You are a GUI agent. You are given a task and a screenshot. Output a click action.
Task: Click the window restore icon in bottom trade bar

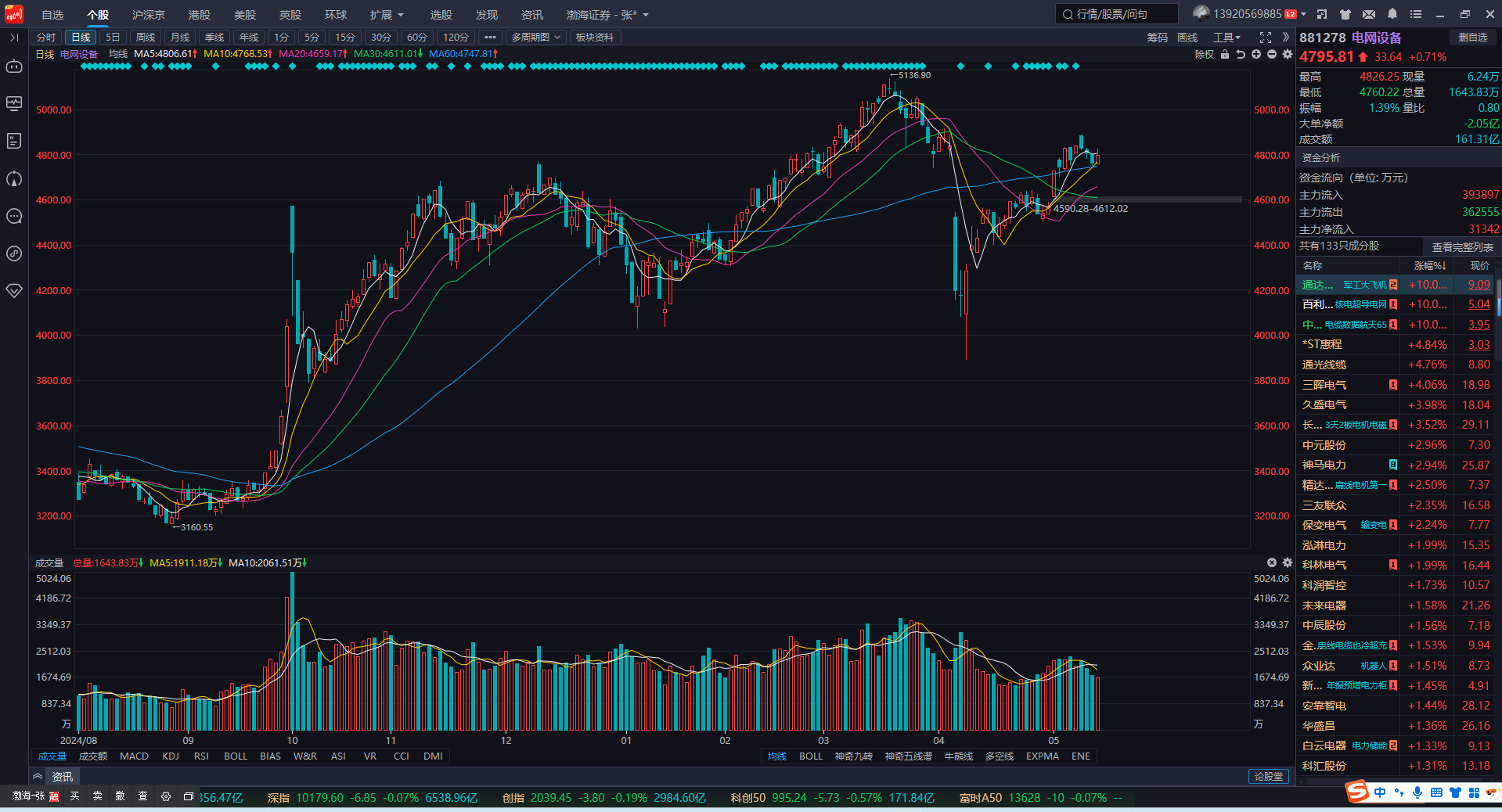tap(189, 796)
